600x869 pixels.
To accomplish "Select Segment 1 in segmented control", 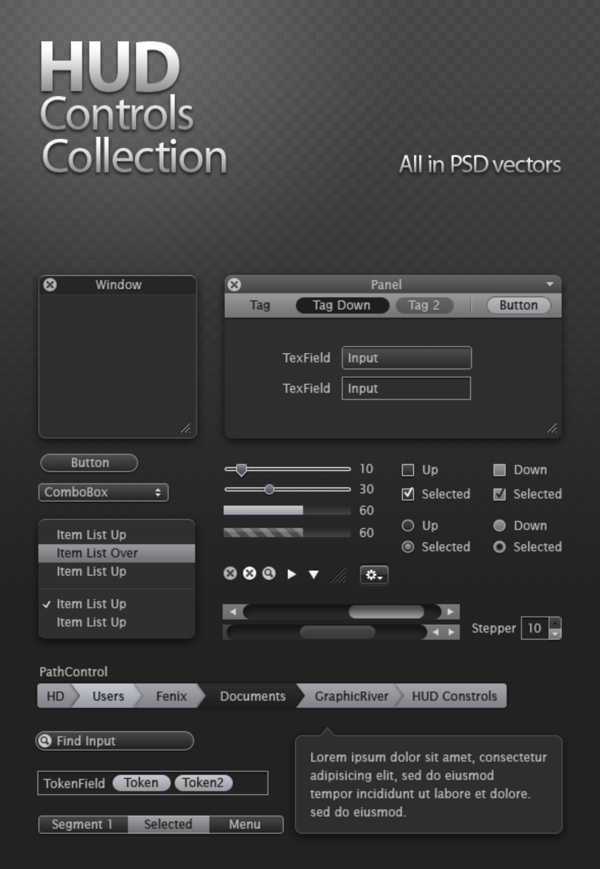I will (x=83, y=825).
